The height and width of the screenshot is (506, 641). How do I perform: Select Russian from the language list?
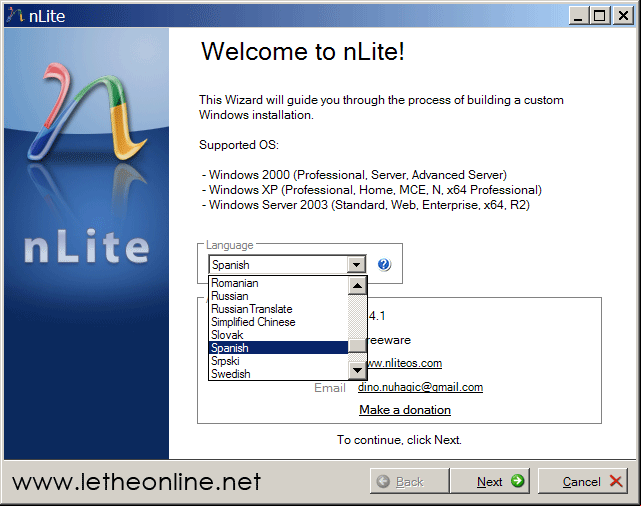[x=278, y=296]
